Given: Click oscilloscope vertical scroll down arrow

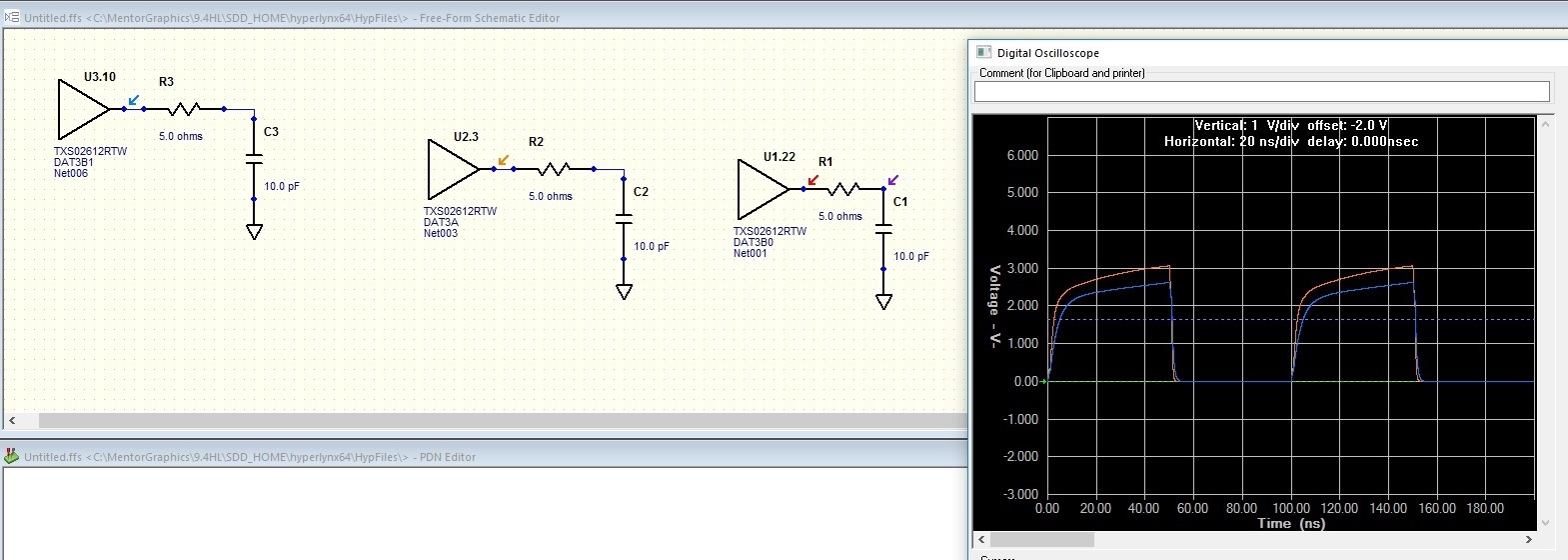Looking at the screenshot, I should pos(1547,522).
